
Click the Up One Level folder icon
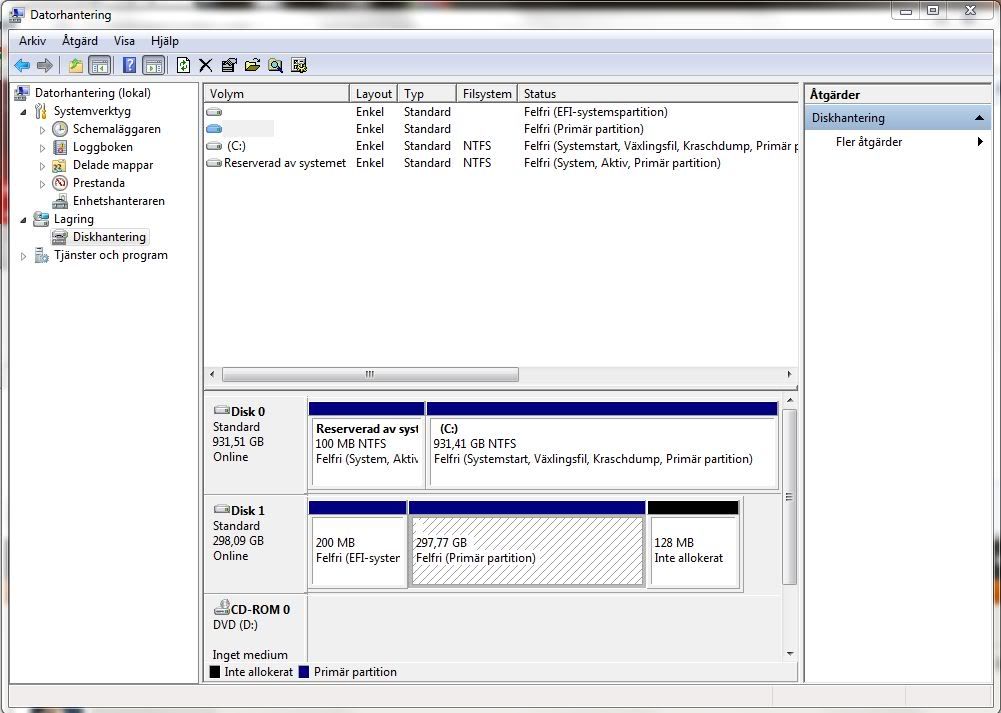(76, 66)
